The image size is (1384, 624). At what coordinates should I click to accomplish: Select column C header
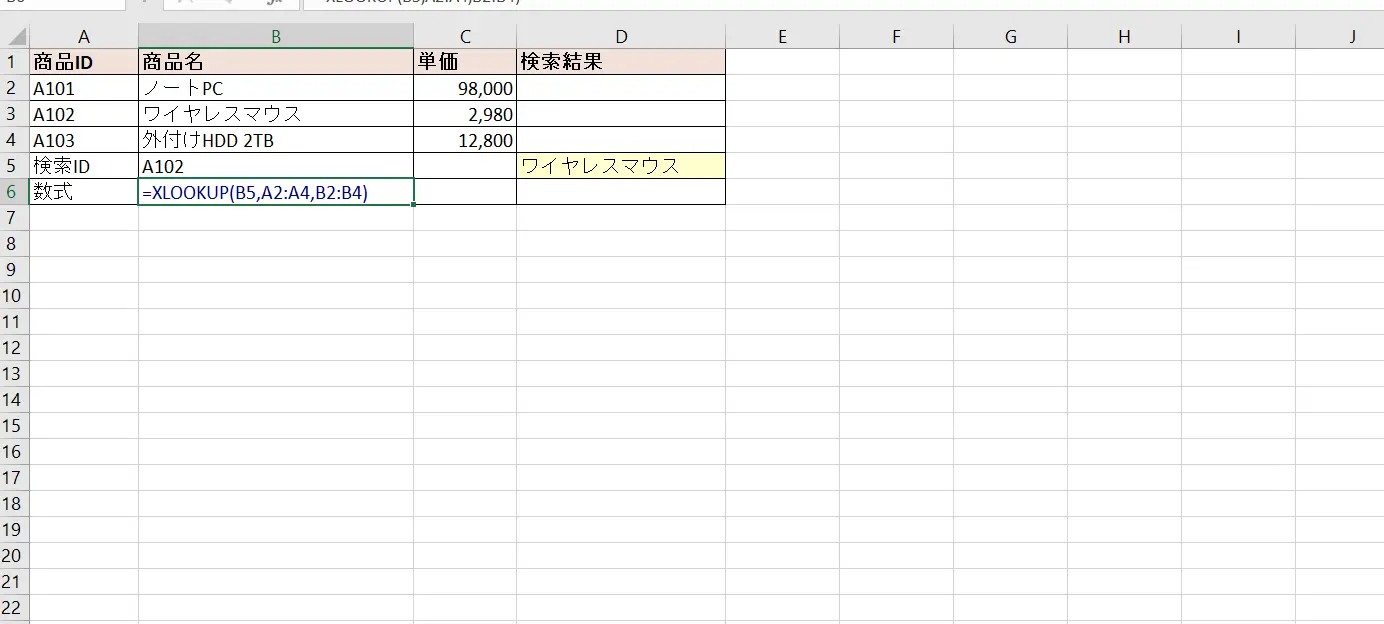point(465,37)
